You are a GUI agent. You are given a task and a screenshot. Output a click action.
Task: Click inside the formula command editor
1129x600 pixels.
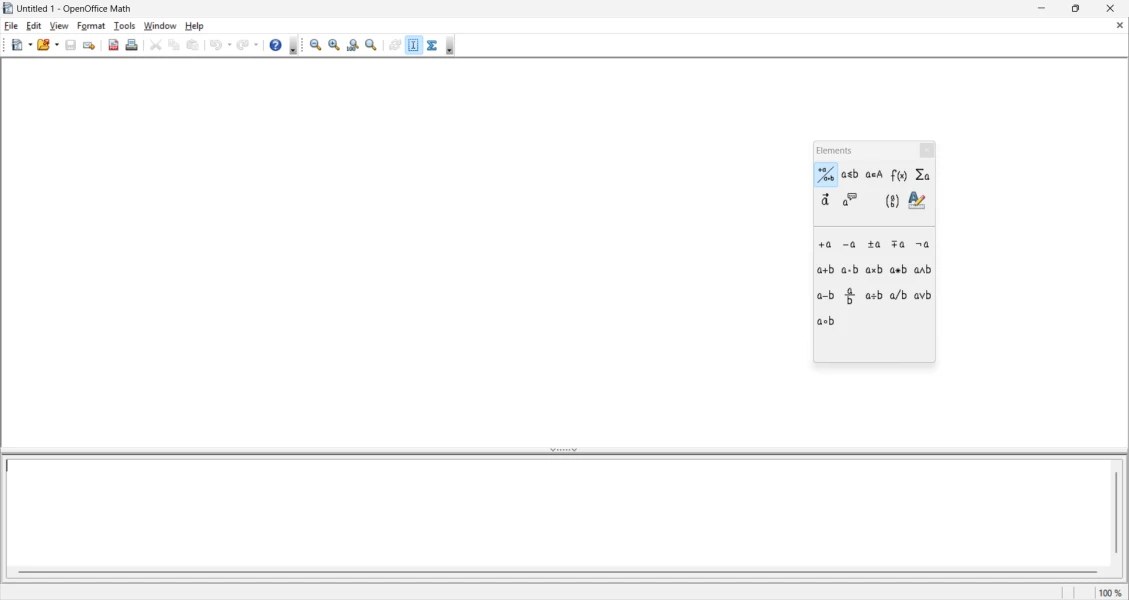tap(560, 510)
